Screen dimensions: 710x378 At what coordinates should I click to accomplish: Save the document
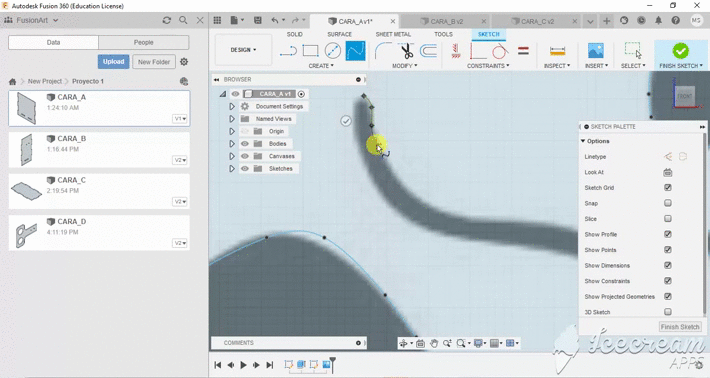[258, 20]
